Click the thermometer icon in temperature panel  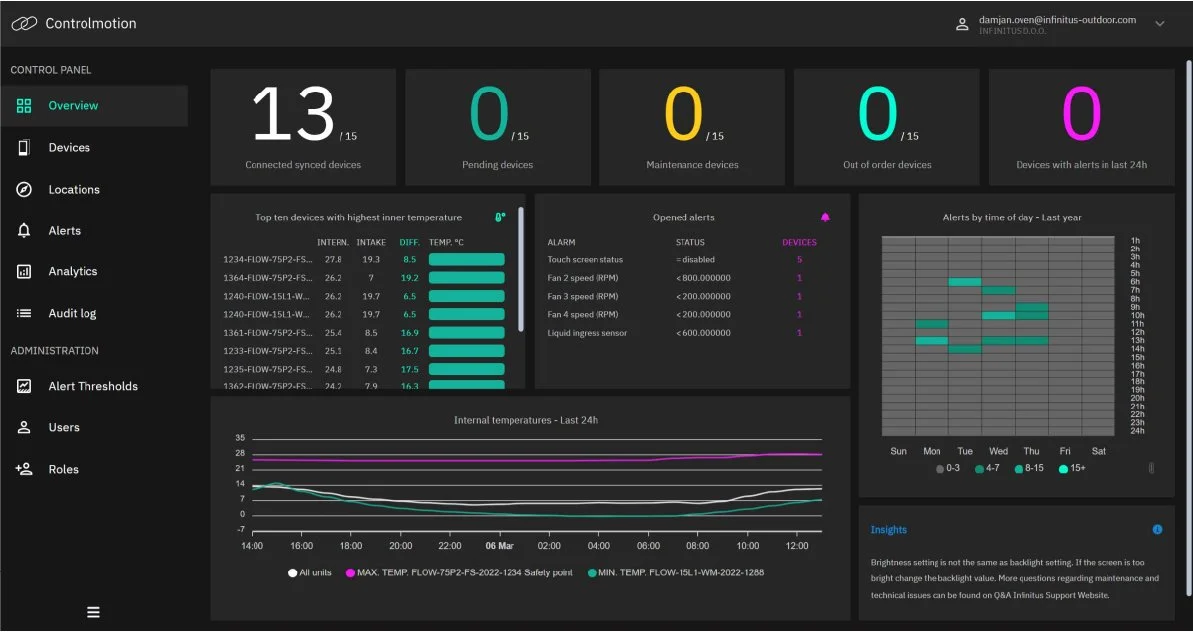tap(500, 218)
